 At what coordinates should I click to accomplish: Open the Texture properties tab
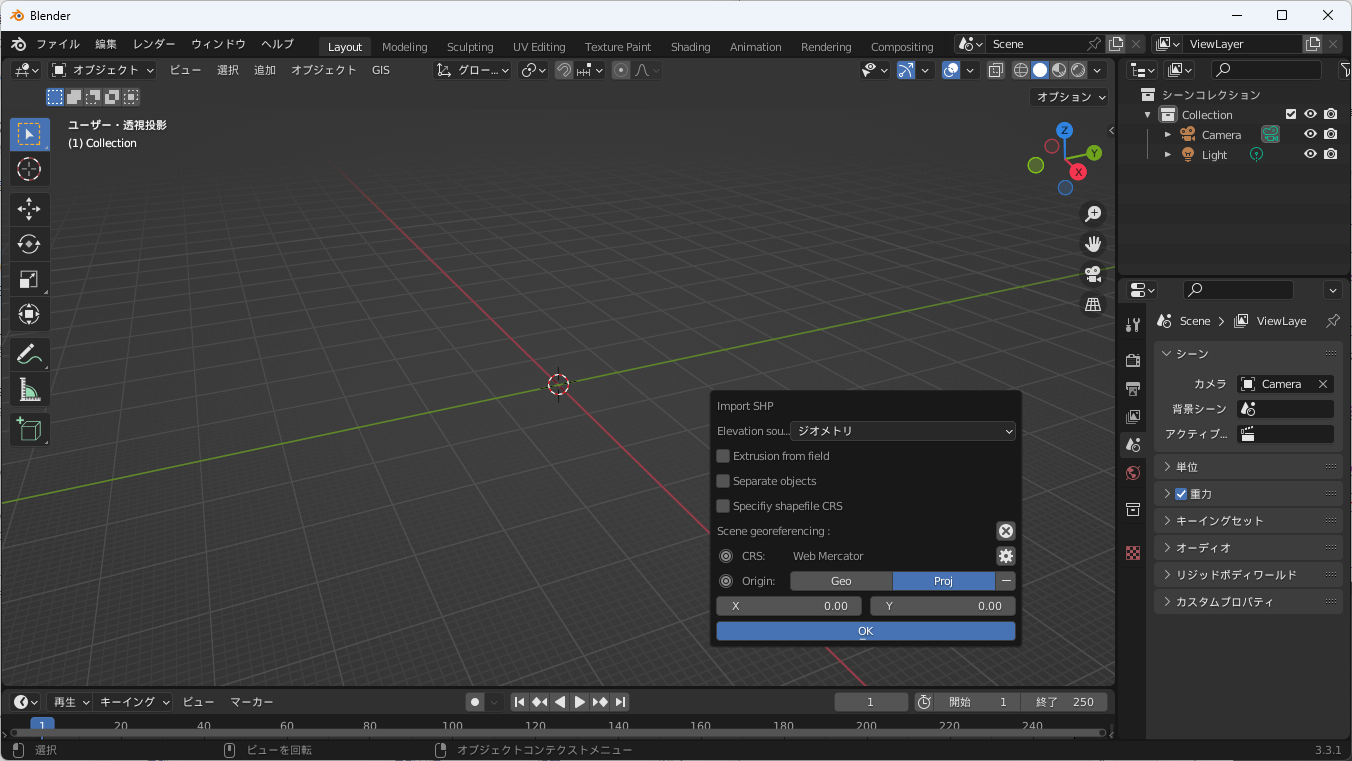click(x=1133, y=553)
